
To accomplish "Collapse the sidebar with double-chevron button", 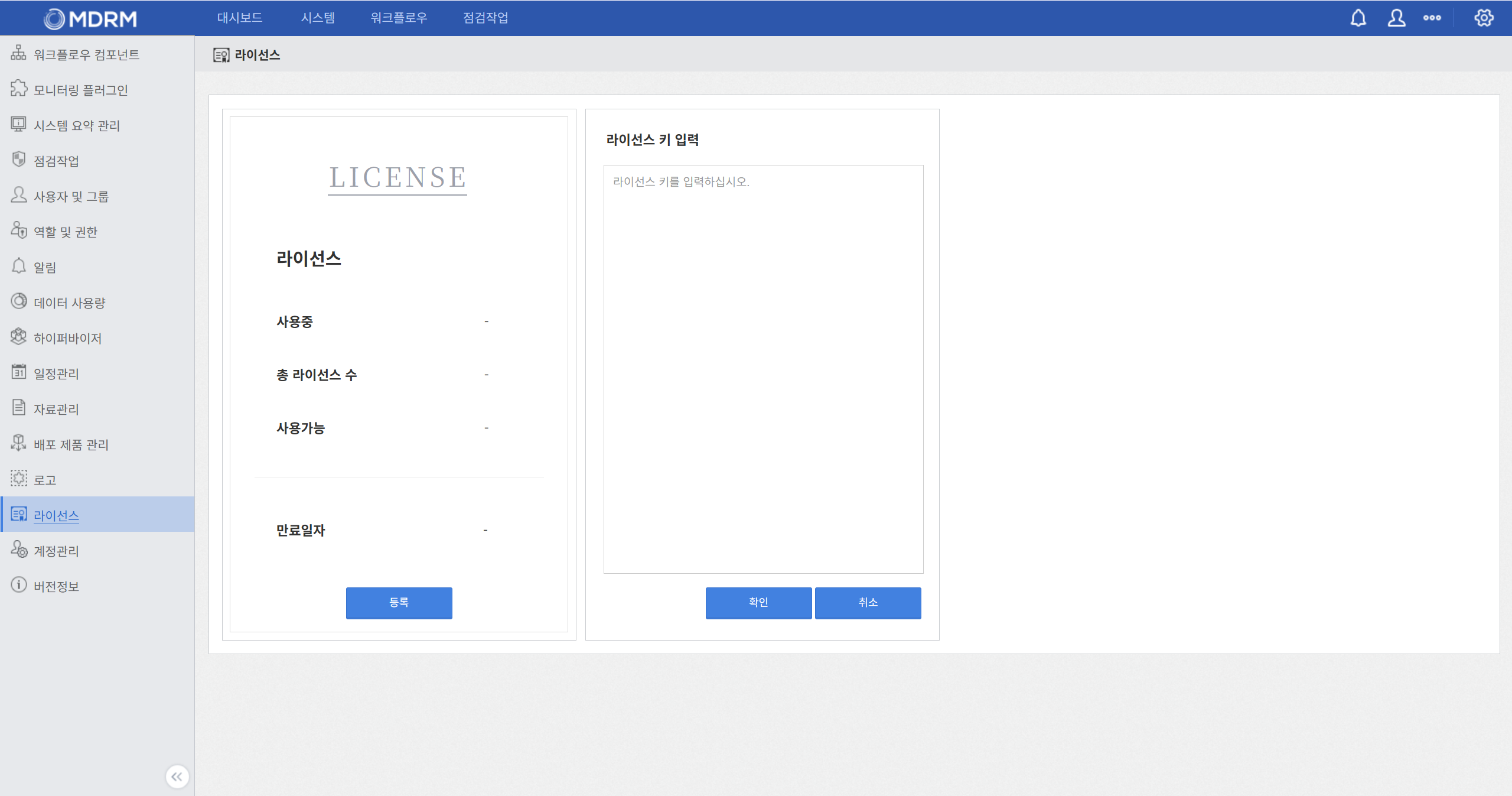I will click(x=177, y=776).
